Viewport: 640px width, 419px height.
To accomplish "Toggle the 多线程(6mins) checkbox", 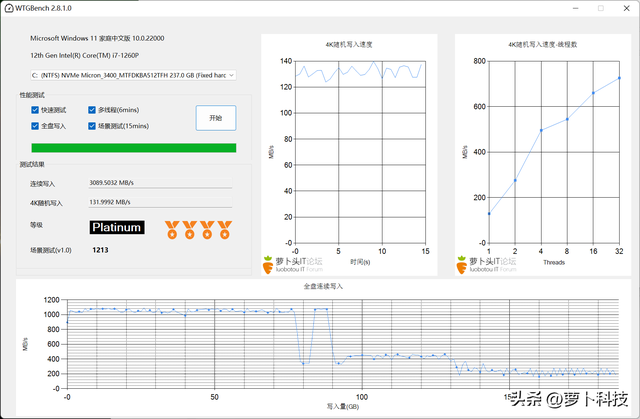I will [92, 110].
